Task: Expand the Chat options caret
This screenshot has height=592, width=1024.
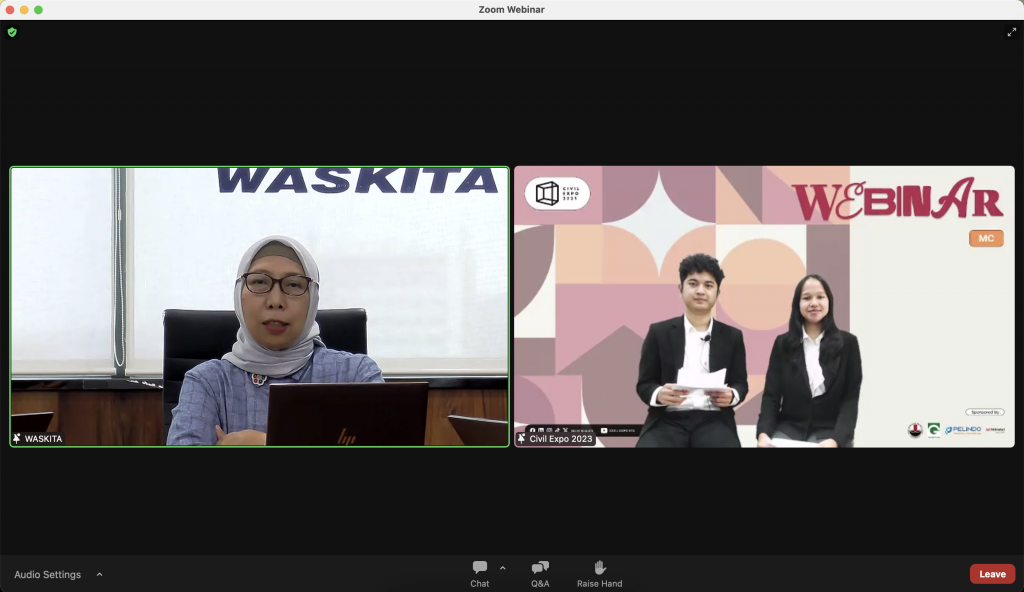Action: (x=502, y=568)
